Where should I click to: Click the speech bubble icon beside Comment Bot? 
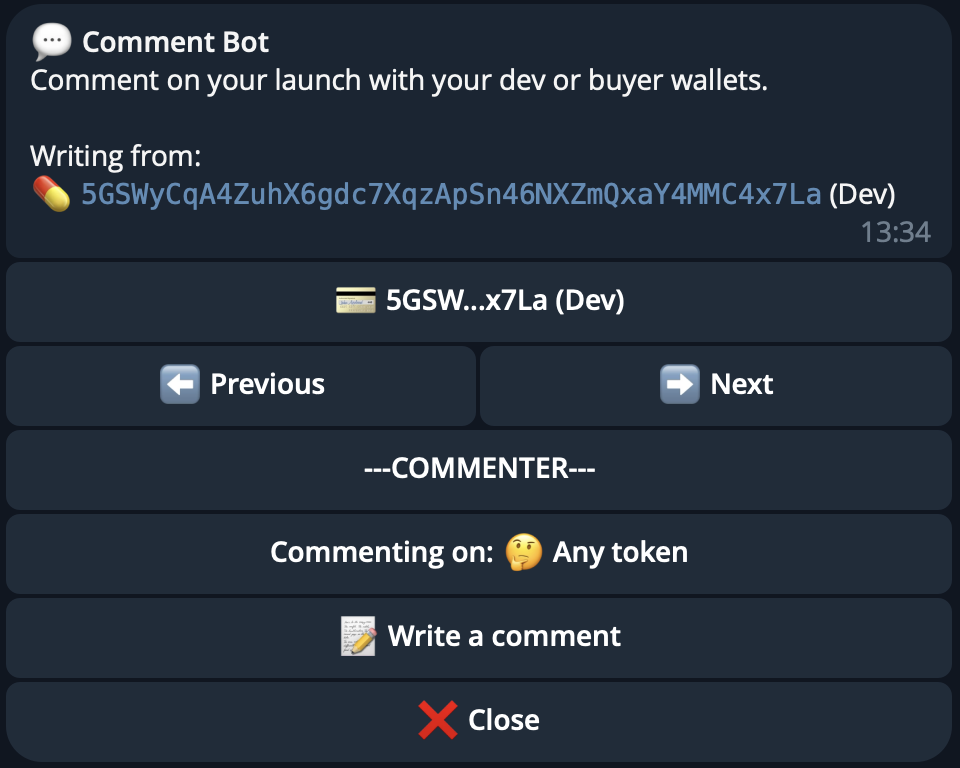[52, 42]
